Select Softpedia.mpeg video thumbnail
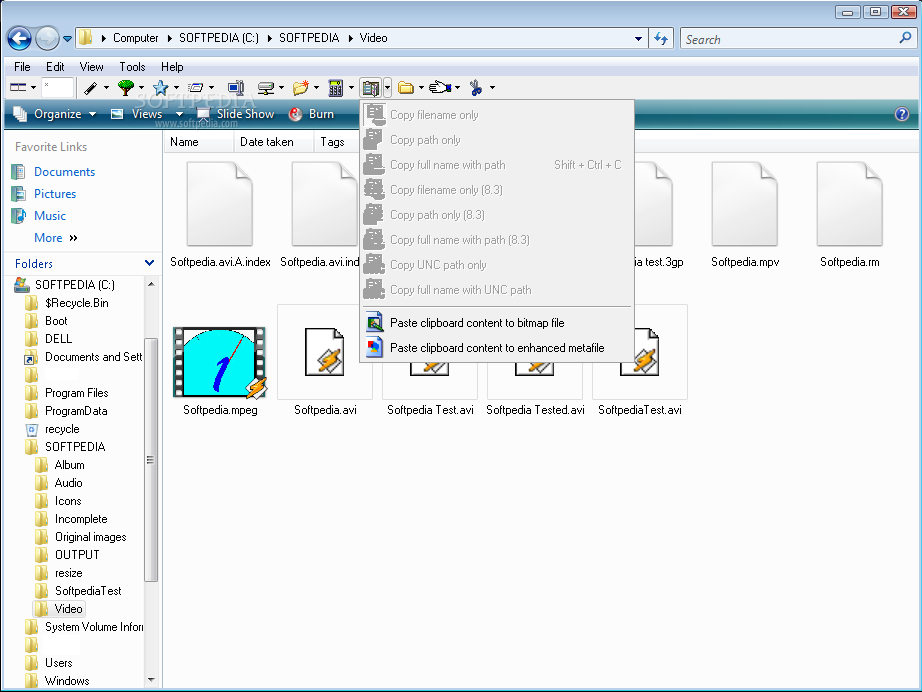Viewport: 922px width, 692px height. tap(220, 363)
